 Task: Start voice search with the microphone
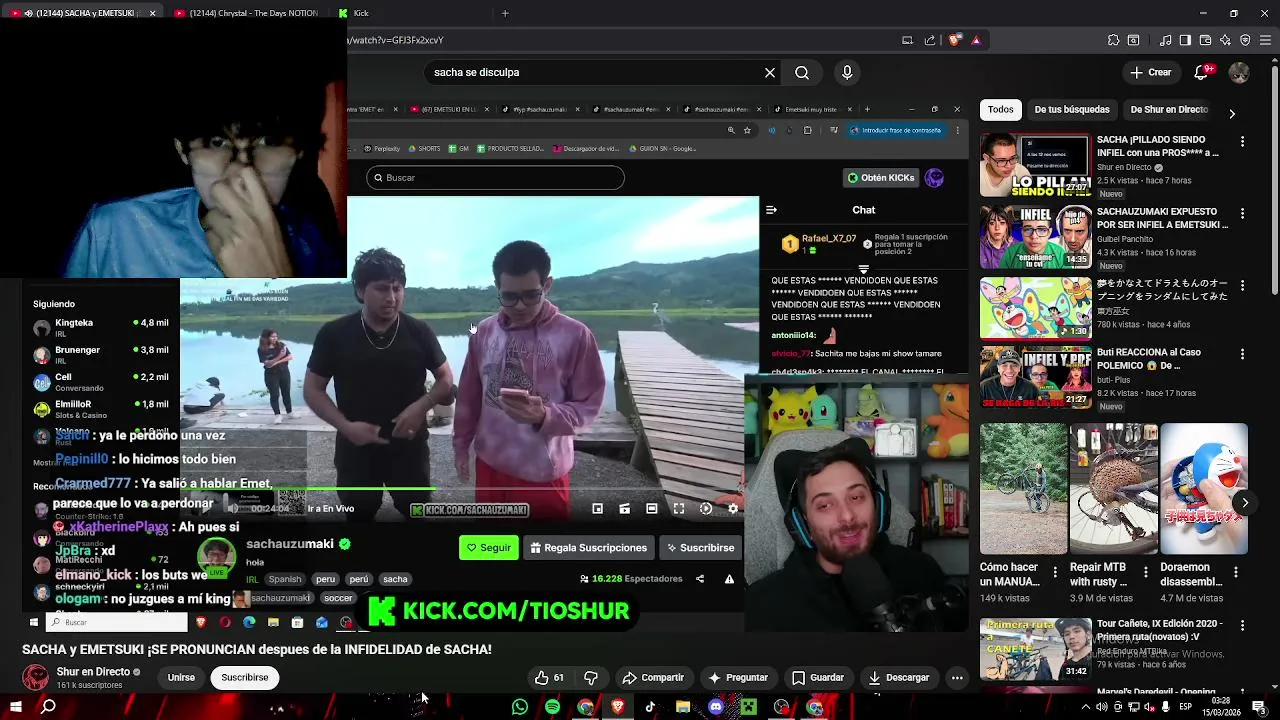coord(847,72)
